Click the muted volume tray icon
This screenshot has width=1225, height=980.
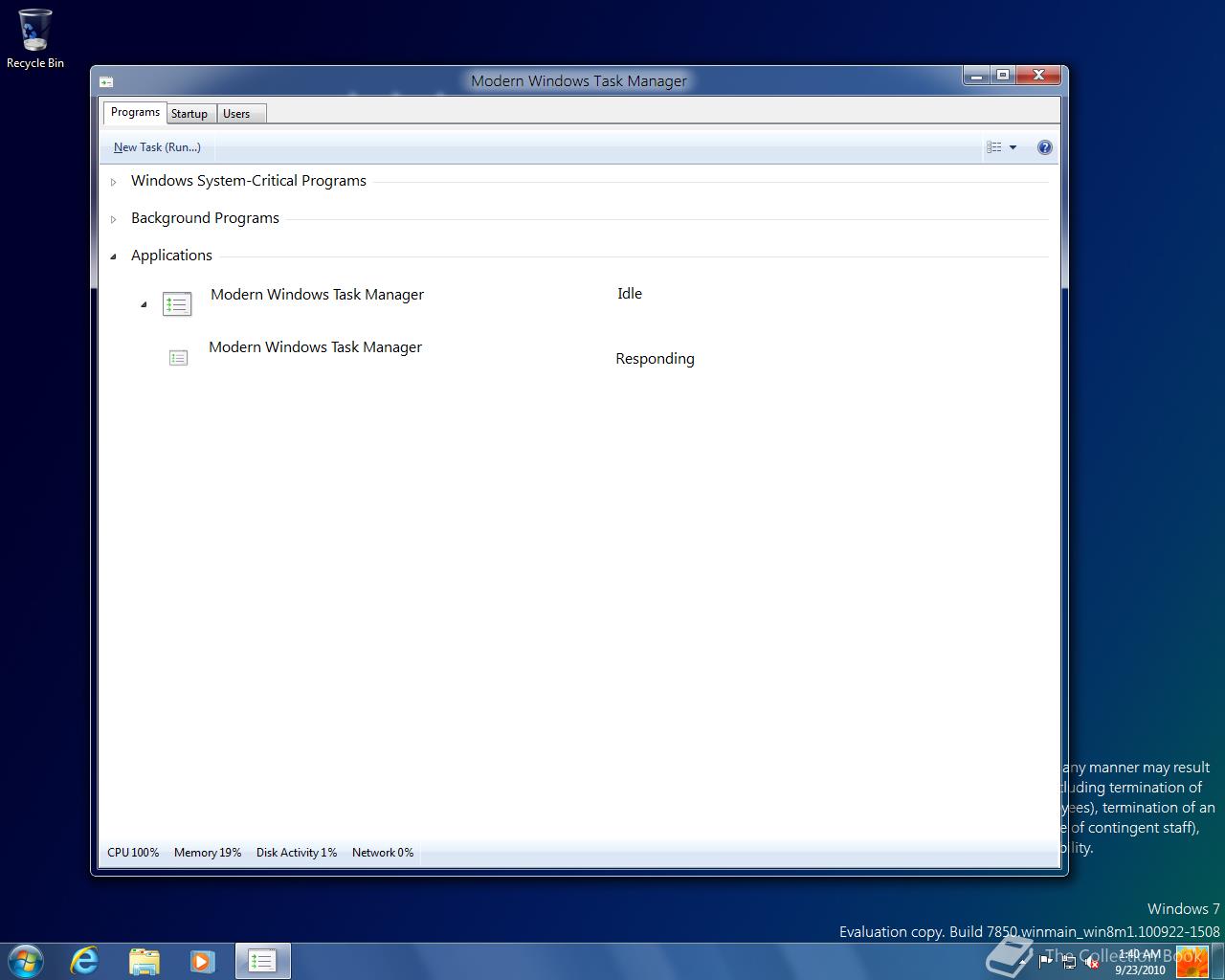[x=1091, y=963]
